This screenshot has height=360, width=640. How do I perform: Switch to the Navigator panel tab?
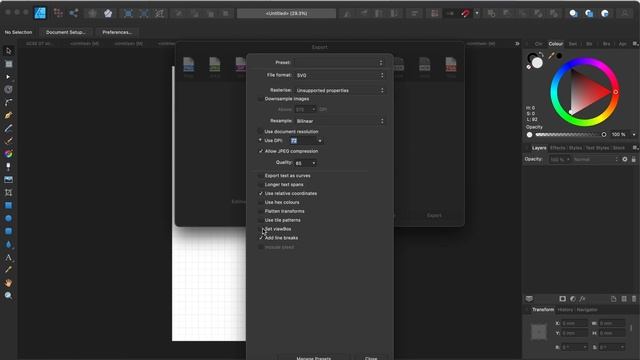[x=587, y=310]
